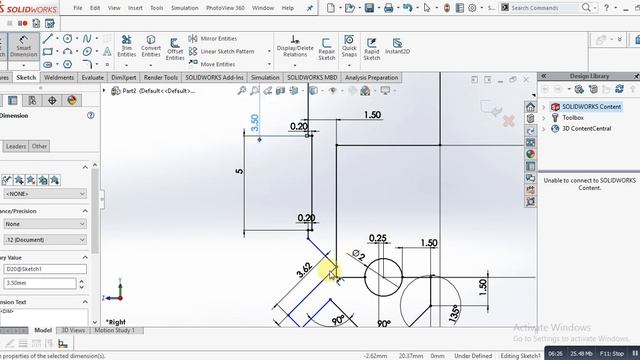Select the Smart Dimension tool
The height and width of the screenshot is (360, 640).
[23, 46]
